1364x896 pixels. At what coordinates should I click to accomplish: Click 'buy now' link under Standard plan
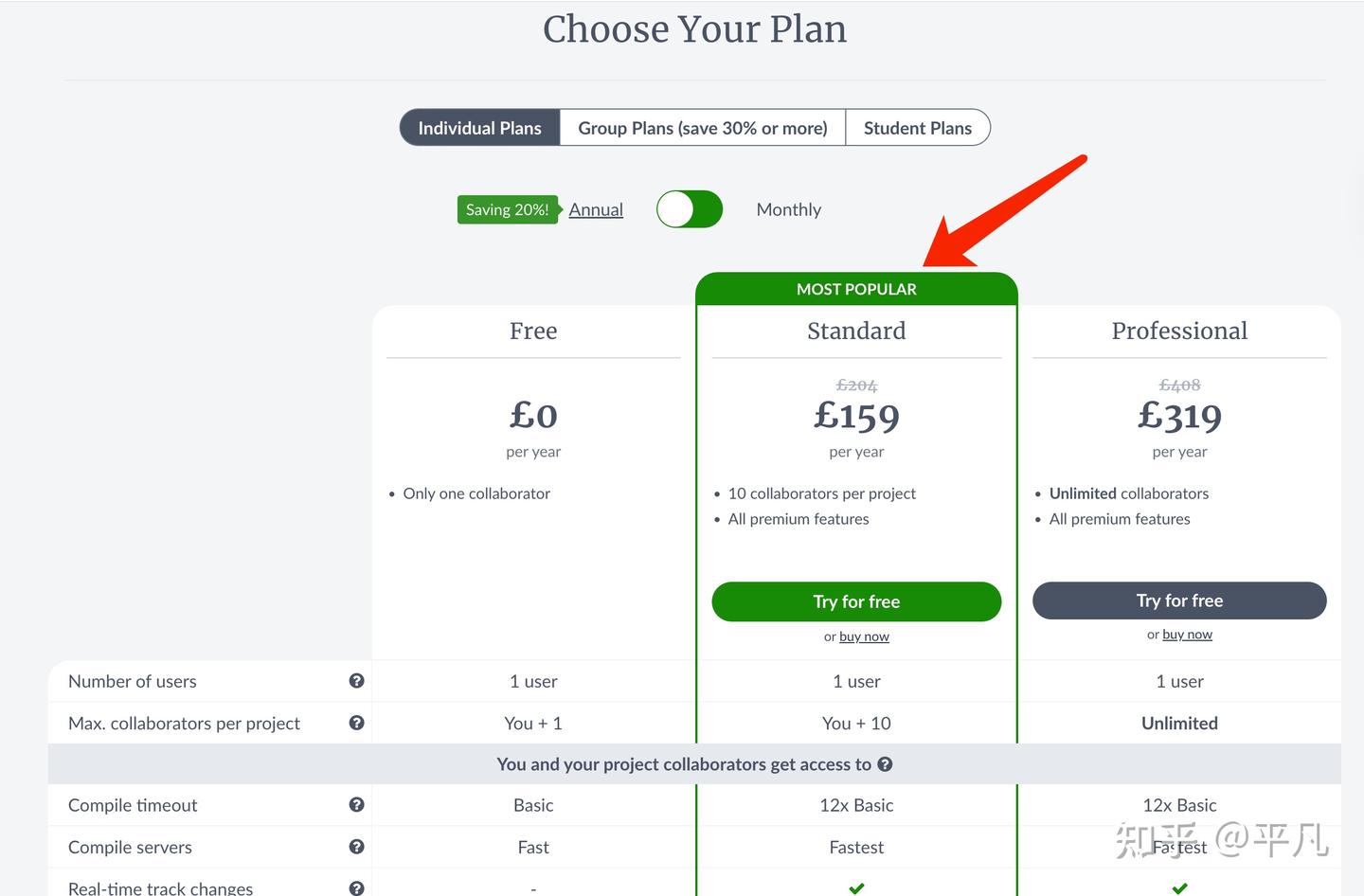click(864, 636)
